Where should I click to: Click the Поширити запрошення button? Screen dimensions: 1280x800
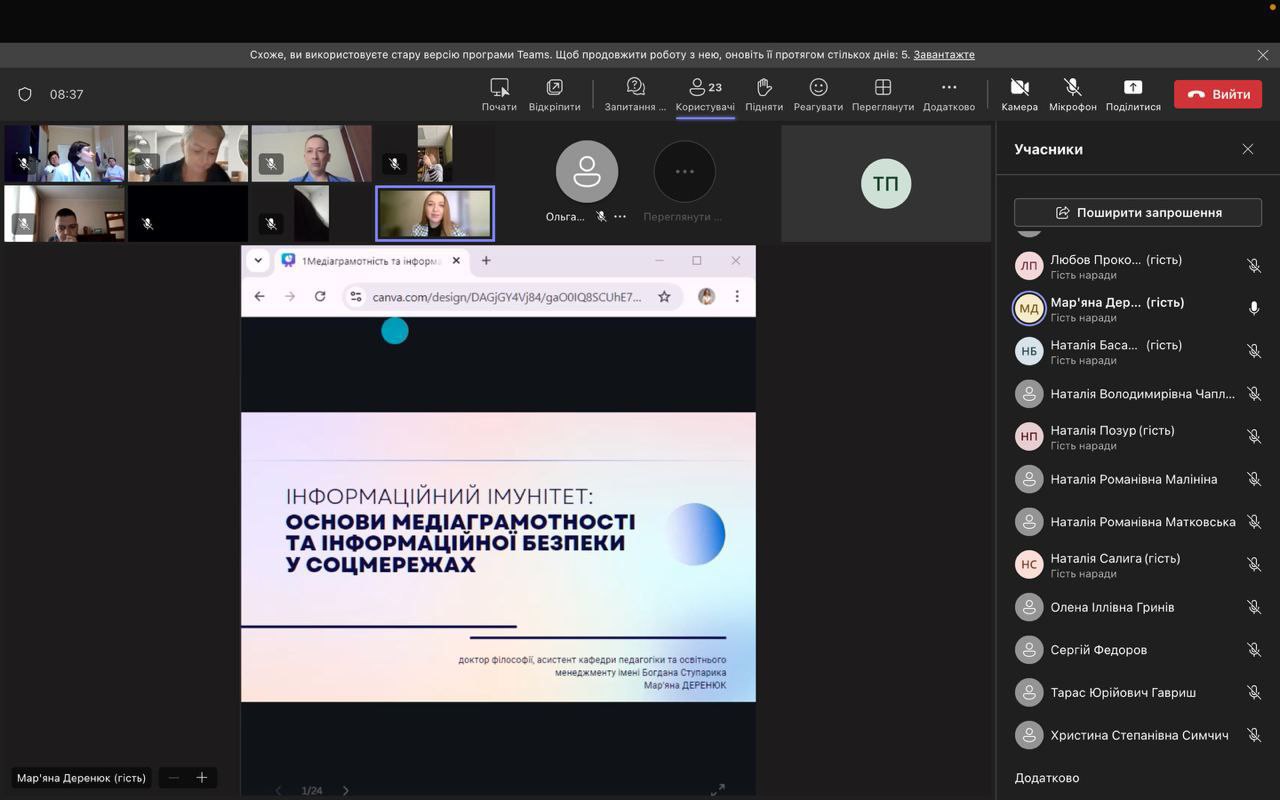click(x=1138, y=212)
